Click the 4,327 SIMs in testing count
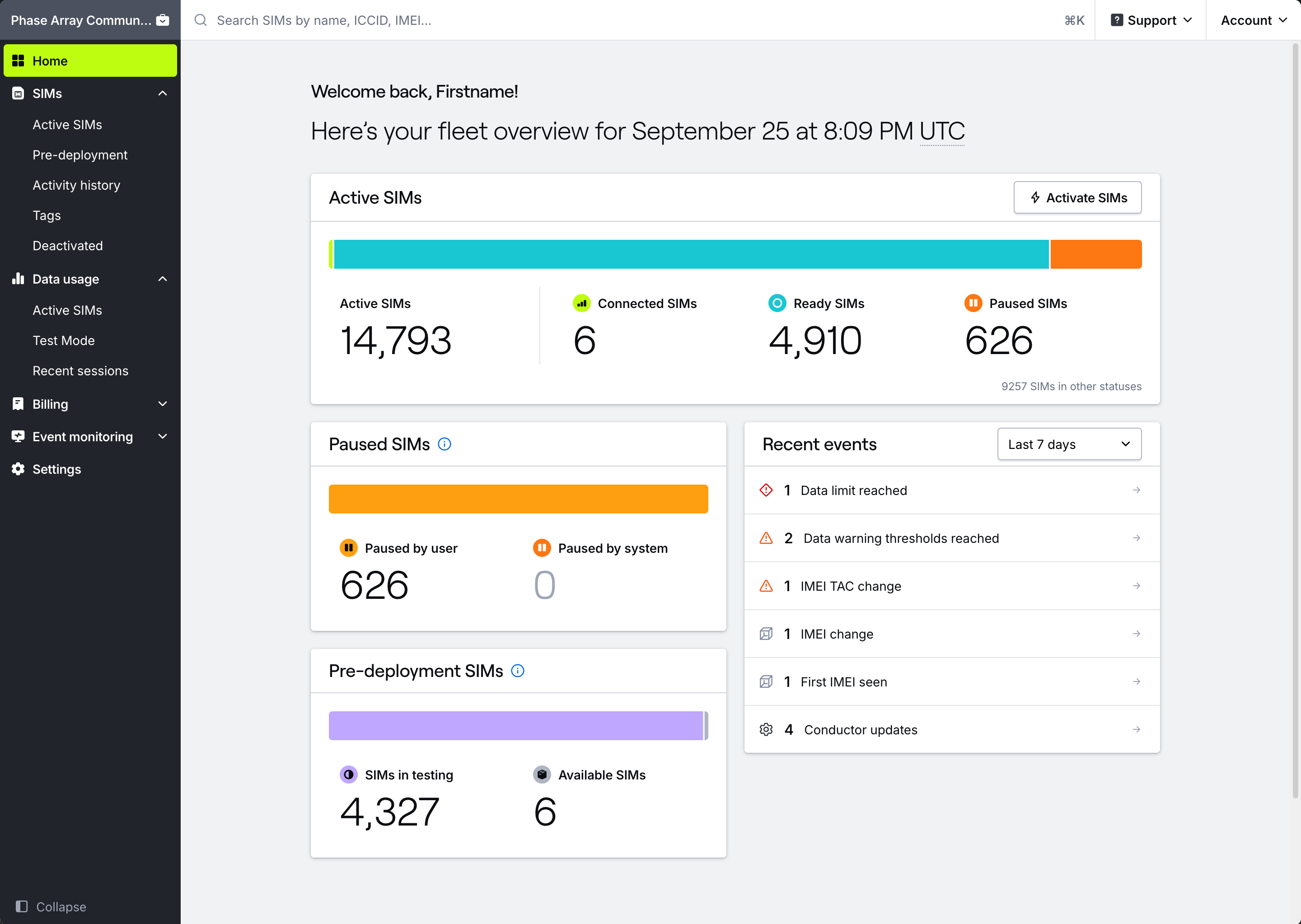Viewport: 1301px width, 924px height. pyautogui.click(x=390, y=812)
